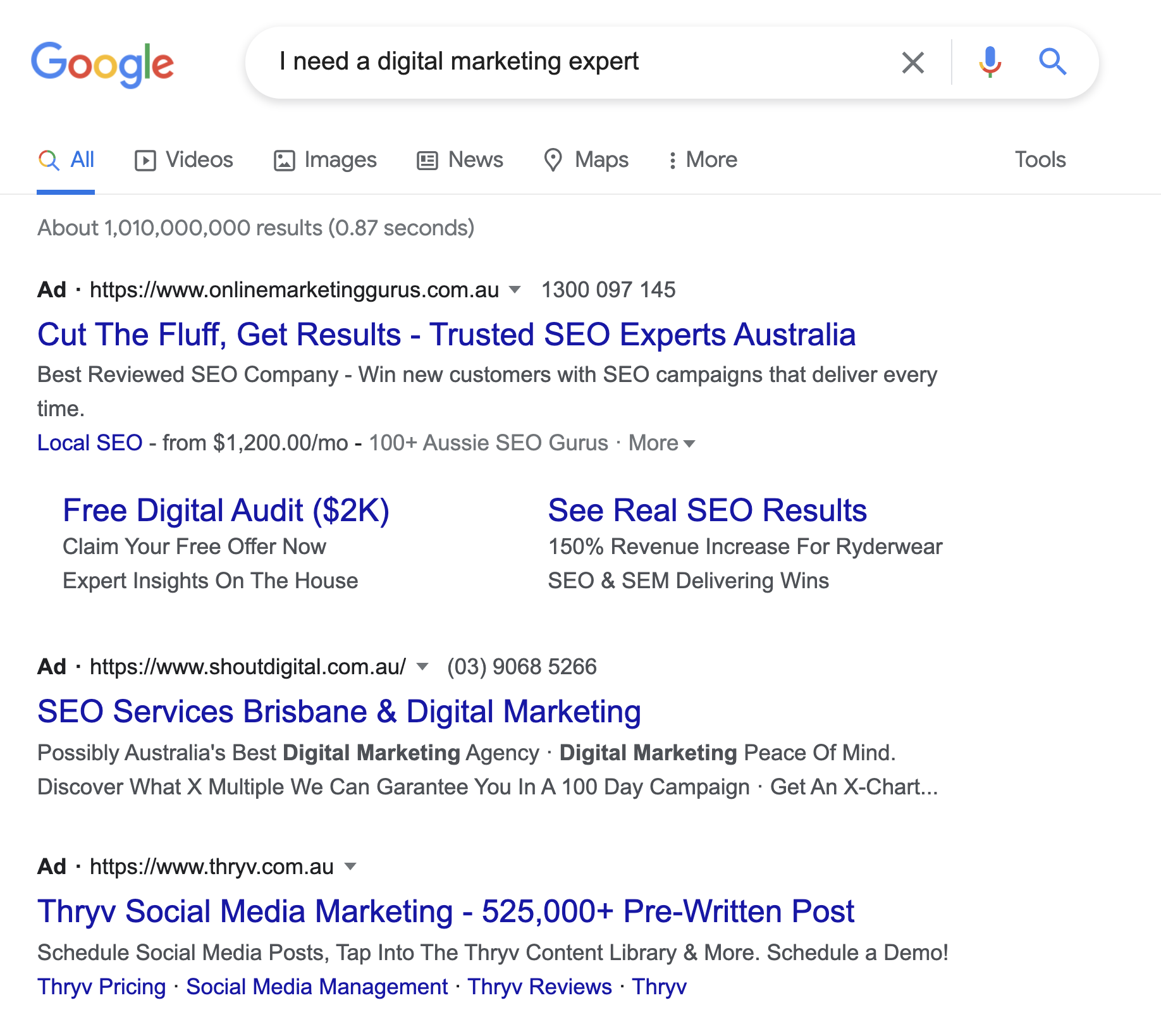Screen dimensions: 1161x1036
Task: Open the News results tab
Action: [x=460, y=160]
